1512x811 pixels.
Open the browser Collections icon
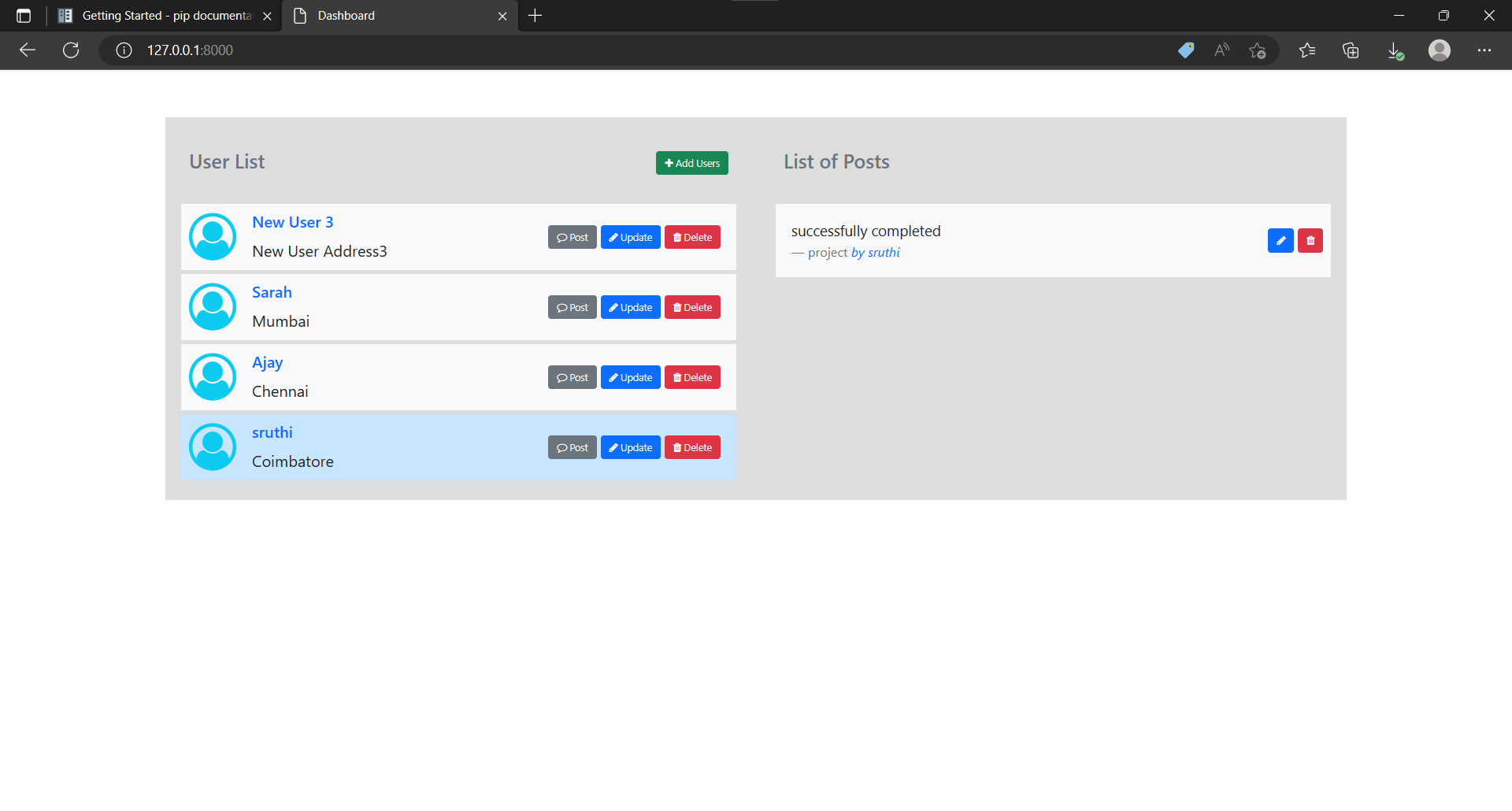1351,50
